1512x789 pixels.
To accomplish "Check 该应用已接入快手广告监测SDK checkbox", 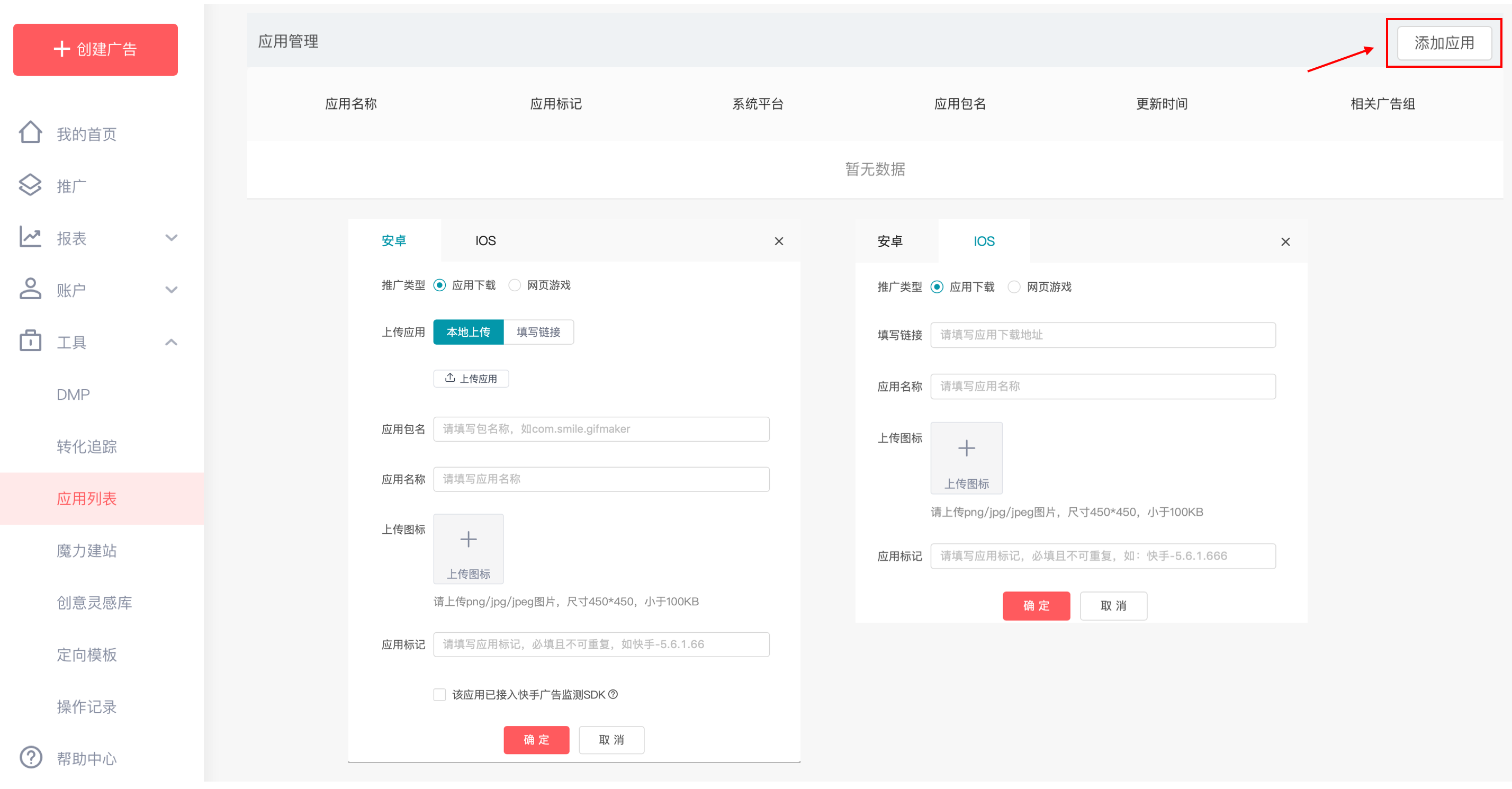I will (439, 695).
